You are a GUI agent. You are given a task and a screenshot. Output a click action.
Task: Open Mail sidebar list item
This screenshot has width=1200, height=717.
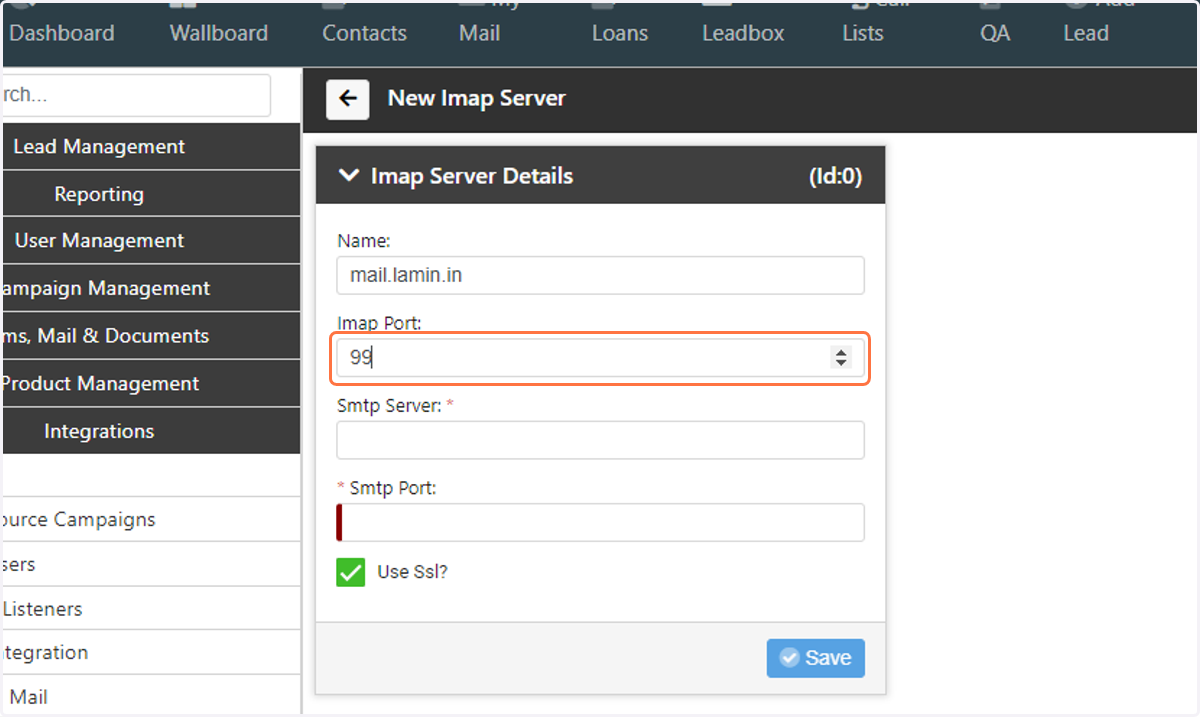pos(150,697)
